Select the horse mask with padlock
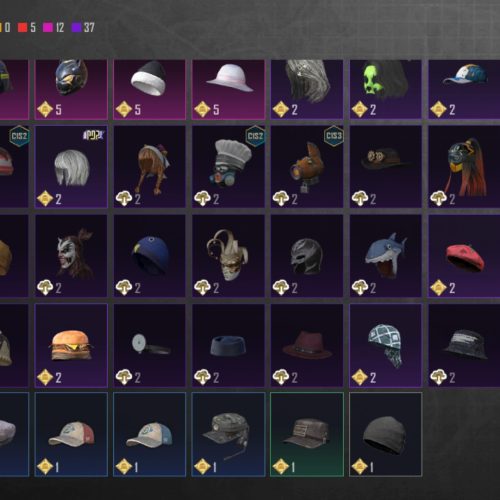The image size is (500, 500). pos(307,167)
